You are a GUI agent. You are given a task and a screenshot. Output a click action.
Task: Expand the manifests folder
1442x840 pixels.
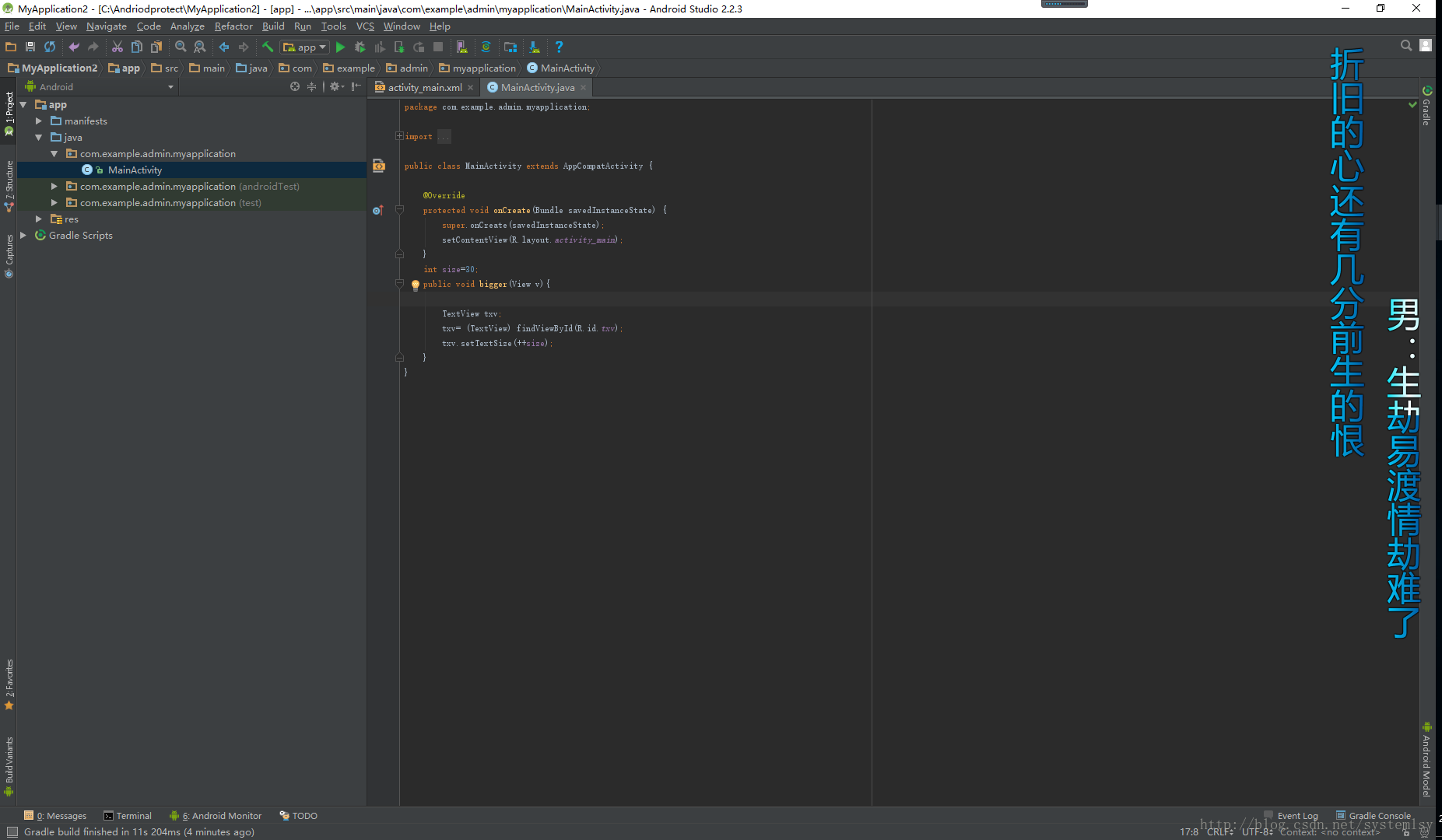coord(39,121)
